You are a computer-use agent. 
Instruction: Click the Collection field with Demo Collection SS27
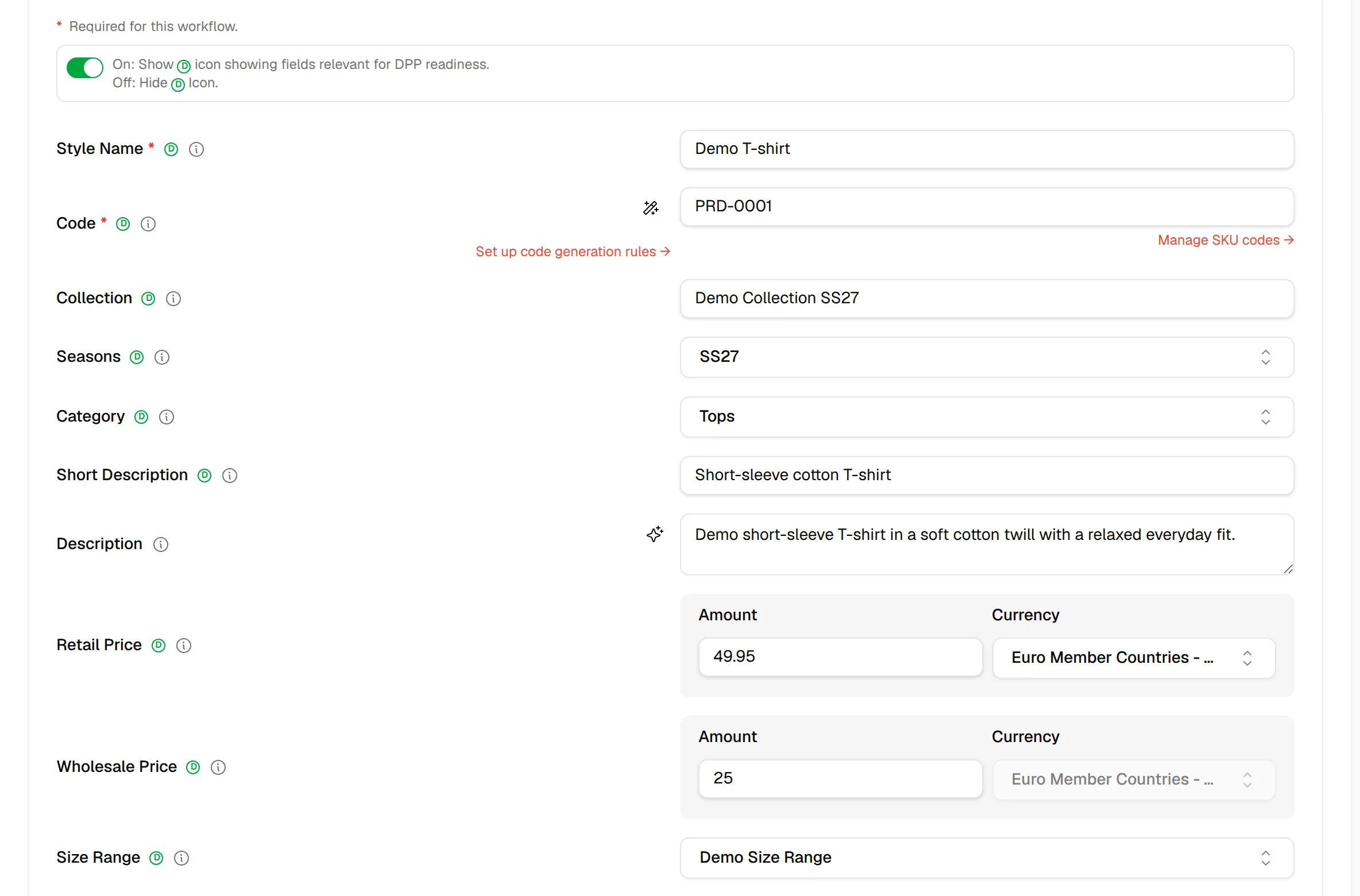[x=987, y=299]
